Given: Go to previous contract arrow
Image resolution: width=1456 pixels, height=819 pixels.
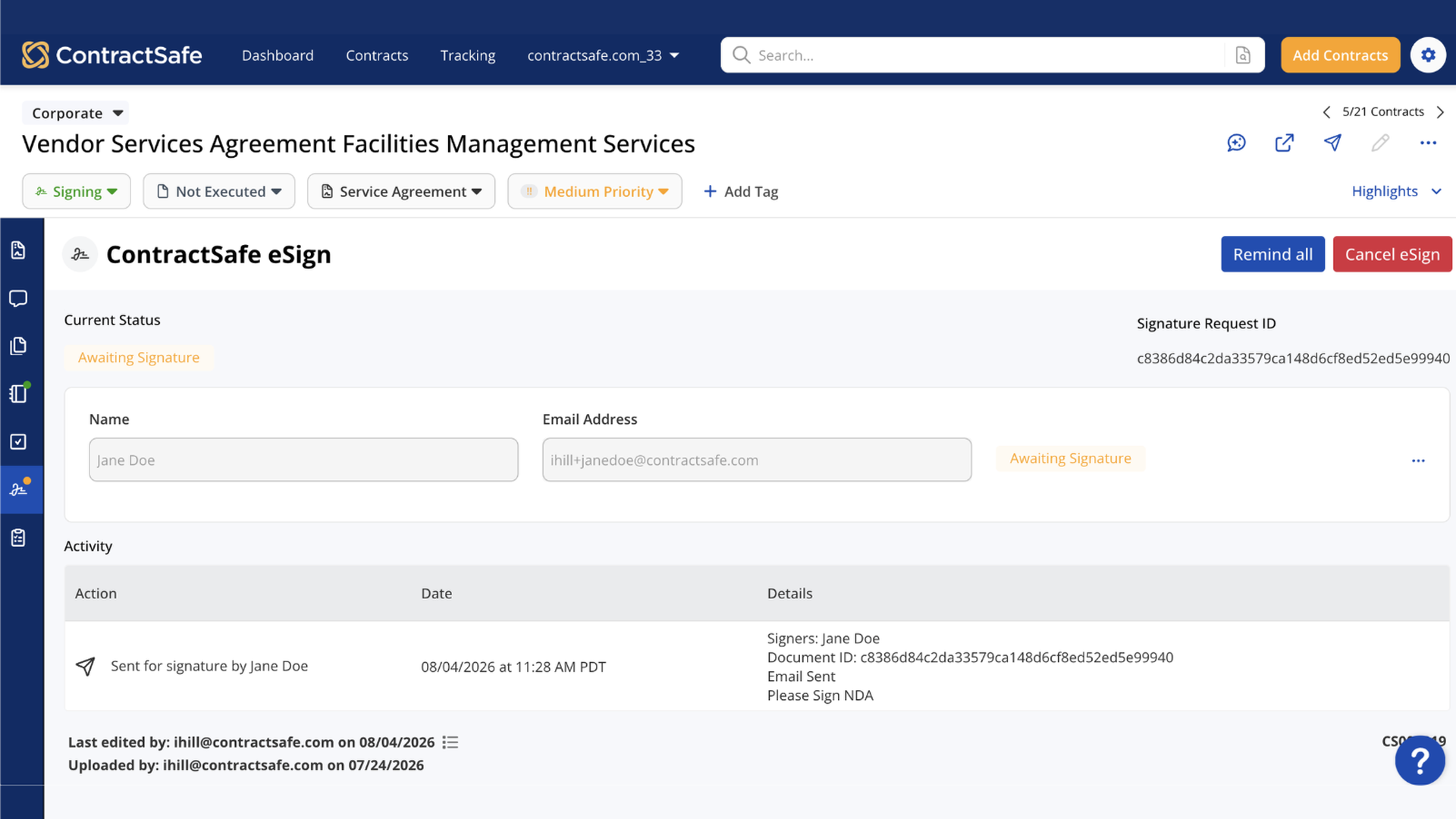Looking at the screenshot, I should click(1326, 112).
